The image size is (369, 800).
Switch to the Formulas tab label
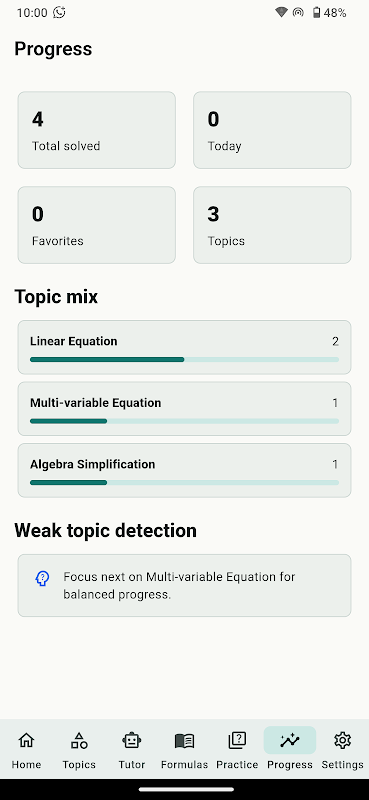[x=184, y=765]
